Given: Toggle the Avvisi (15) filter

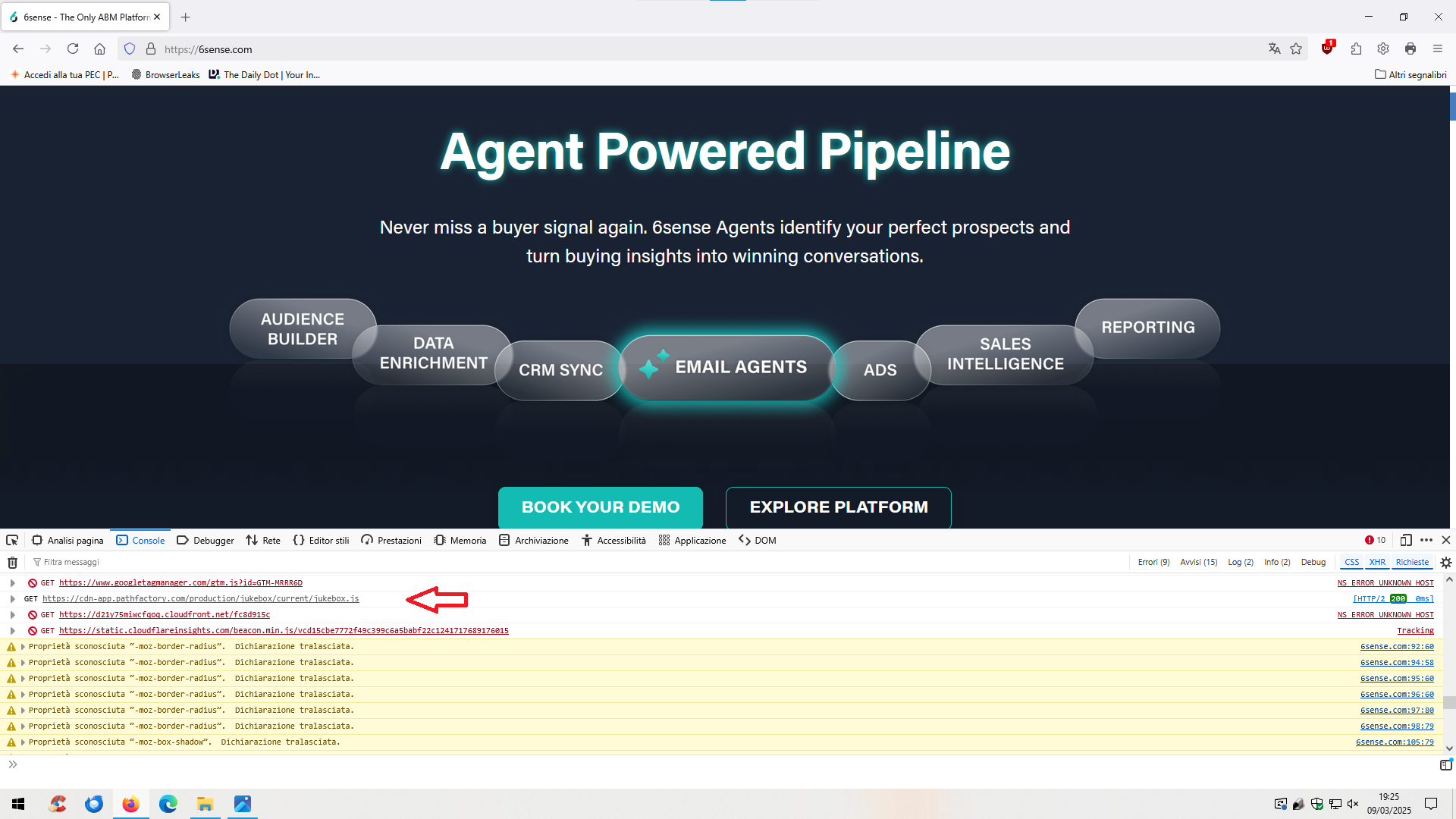Looking at the screenshot, I should 1198,563.
